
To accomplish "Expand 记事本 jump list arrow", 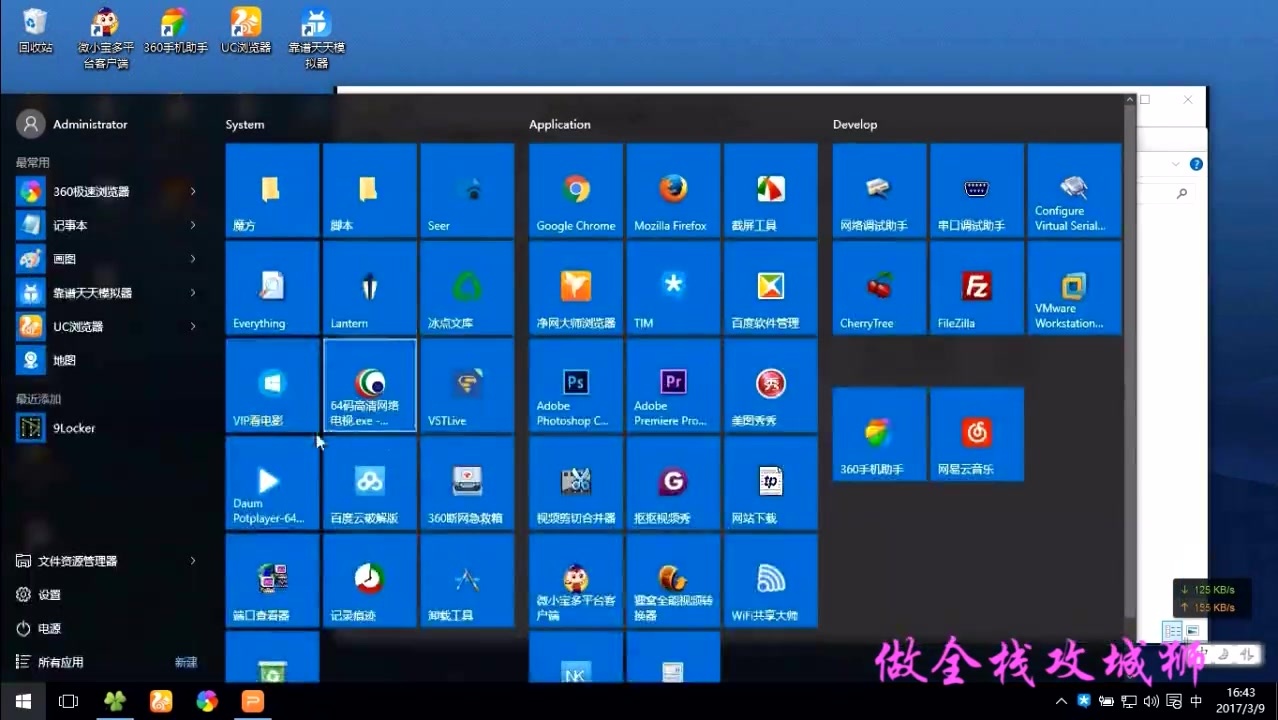I will coord(193,225).
